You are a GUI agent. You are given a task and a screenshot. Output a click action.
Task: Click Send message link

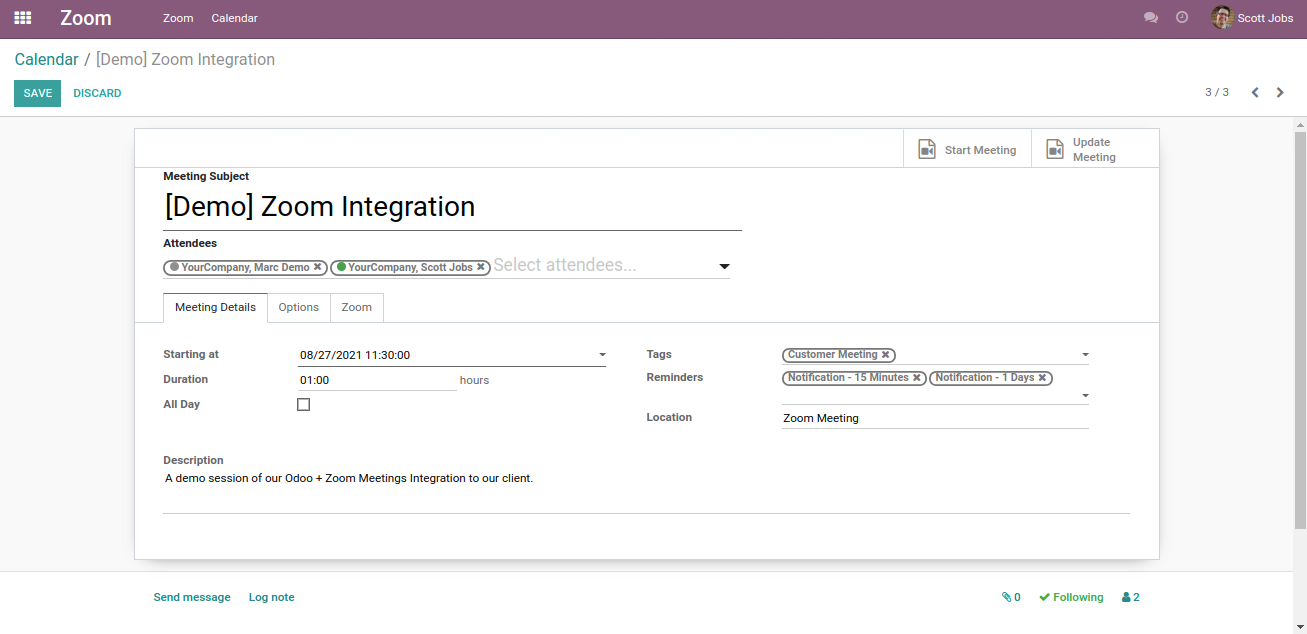[192, 597]
